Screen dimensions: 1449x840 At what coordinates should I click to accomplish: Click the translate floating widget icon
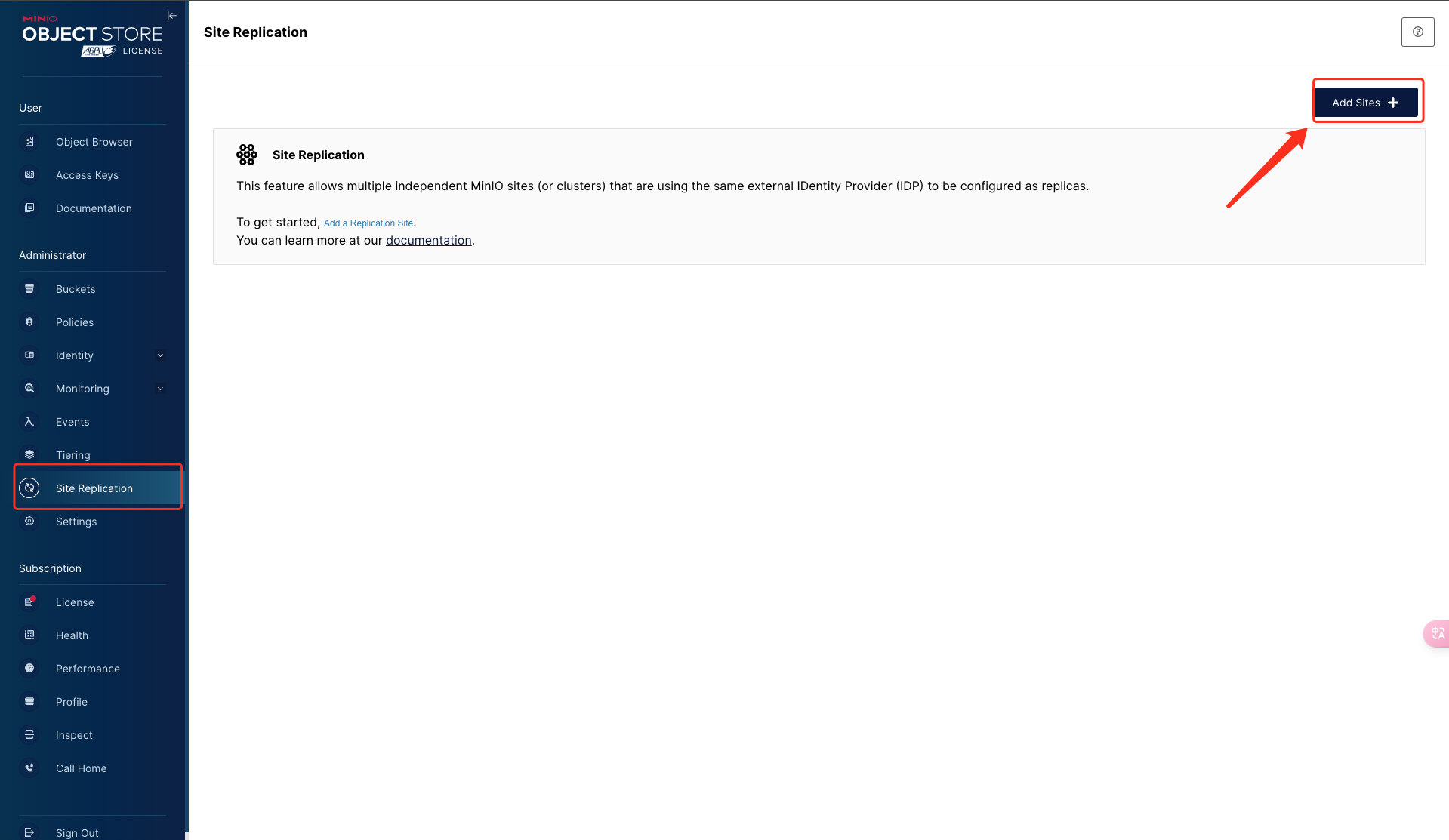1437,634
